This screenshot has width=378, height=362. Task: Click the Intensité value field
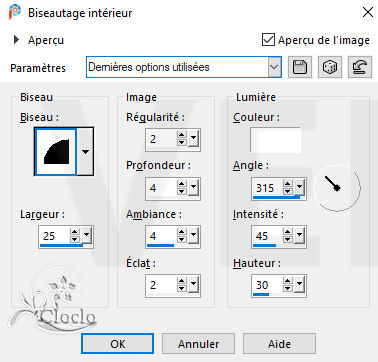click(x=268, y=236)
